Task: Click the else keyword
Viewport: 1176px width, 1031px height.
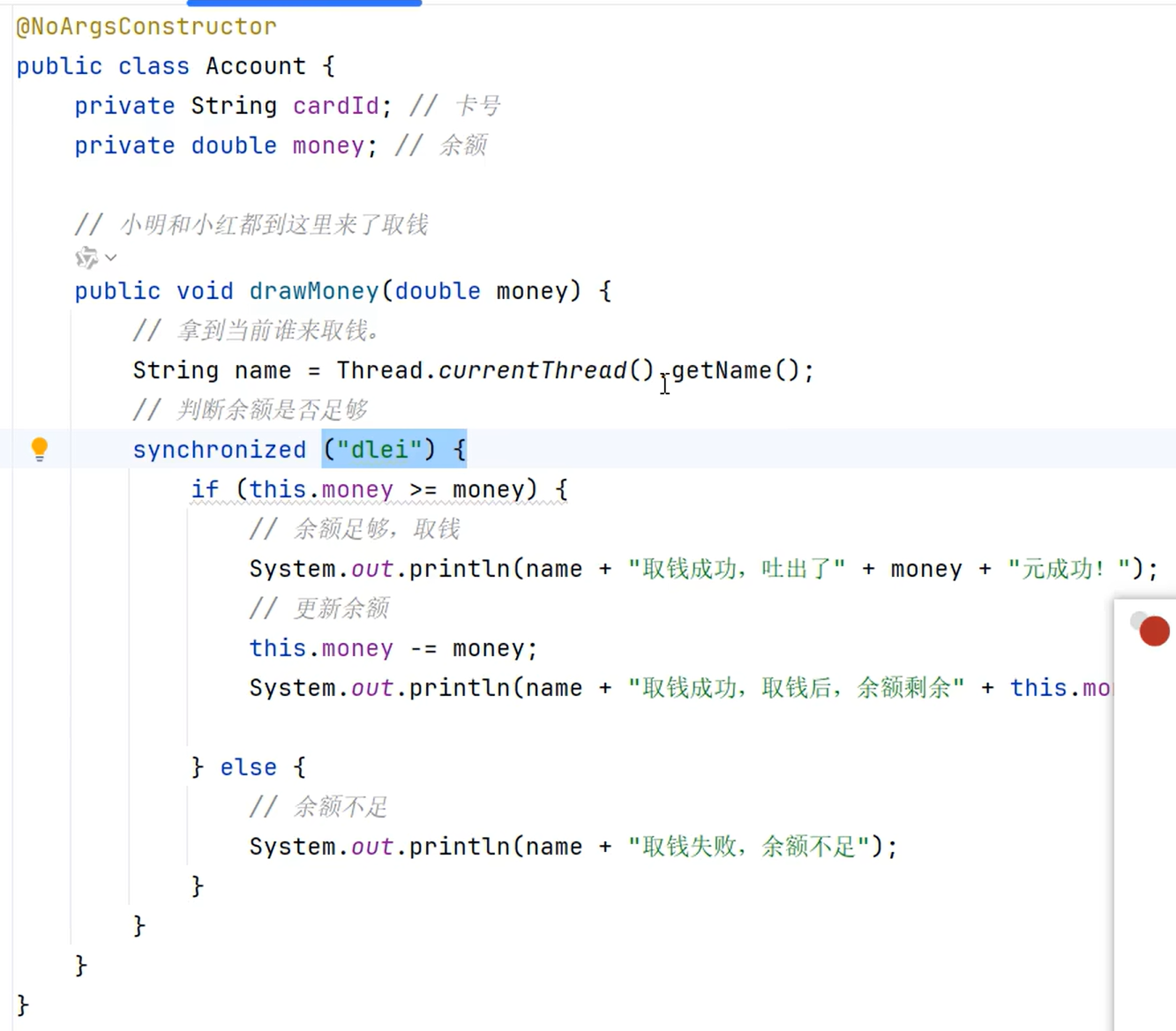Action: (249, 767)
